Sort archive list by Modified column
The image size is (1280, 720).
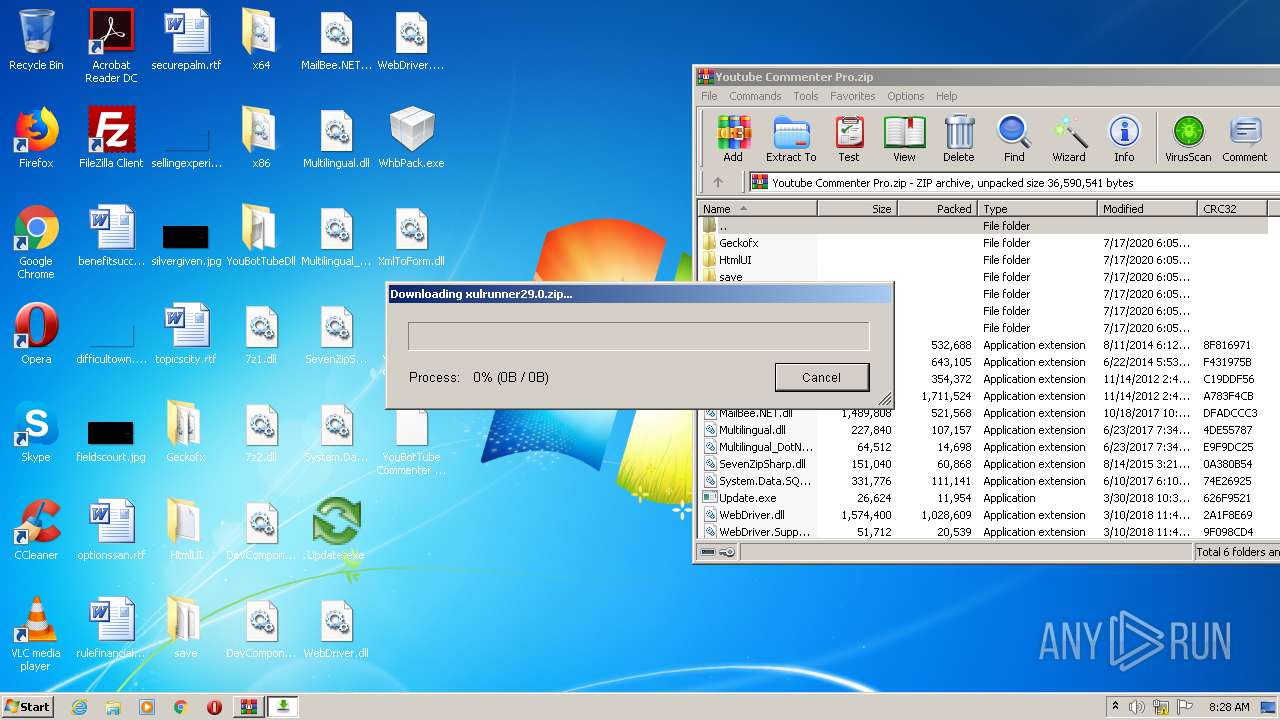pos(1148,208)
